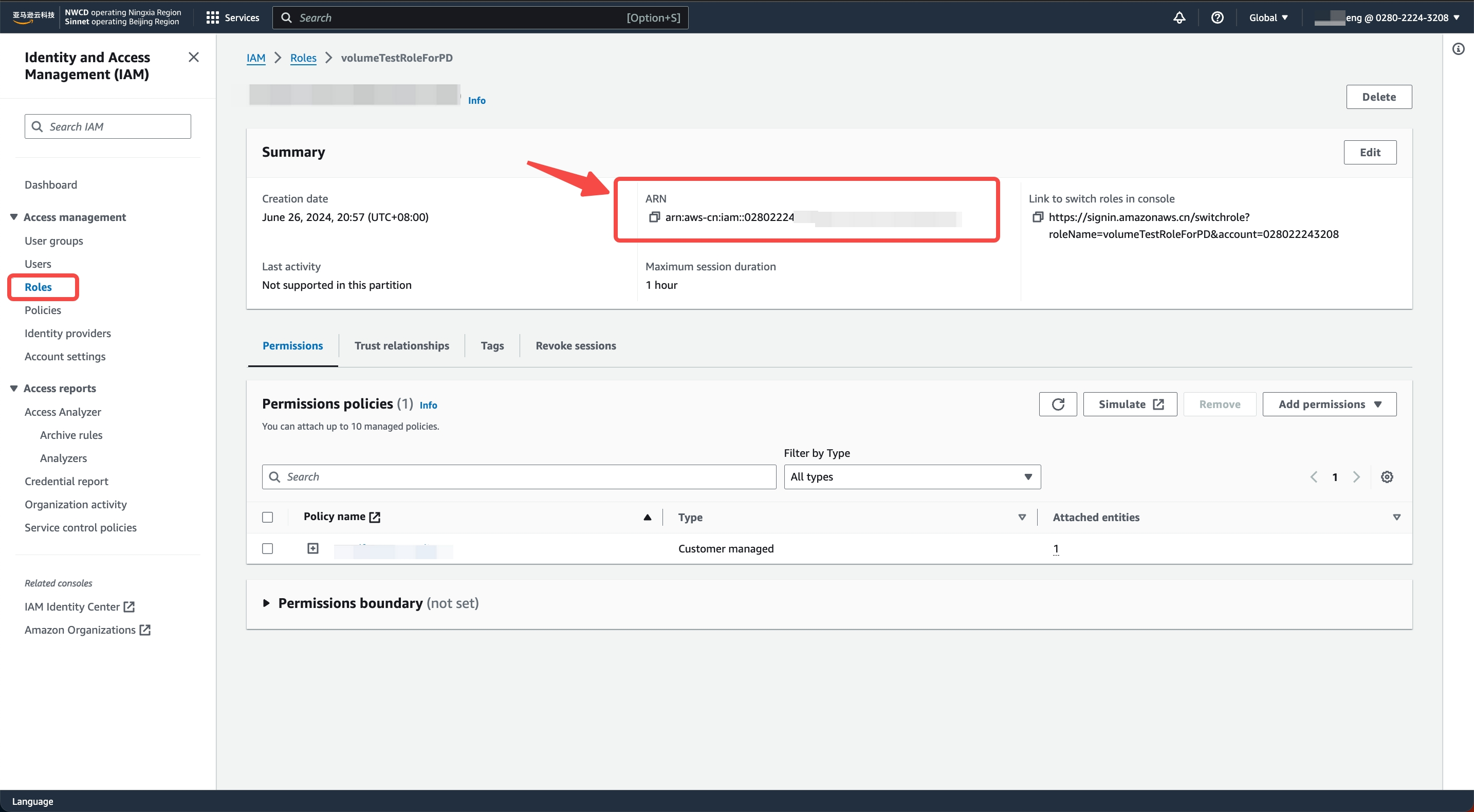Switch to the Trust relationships tab
Viewport: 1474px width, 812px height.
pos(402,346)
